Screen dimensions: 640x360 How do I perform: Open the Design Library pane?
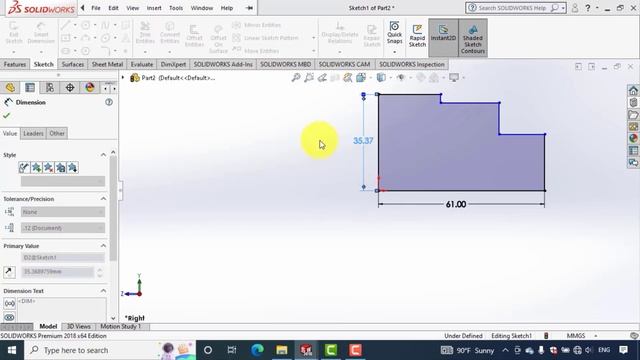coord(633,103)
